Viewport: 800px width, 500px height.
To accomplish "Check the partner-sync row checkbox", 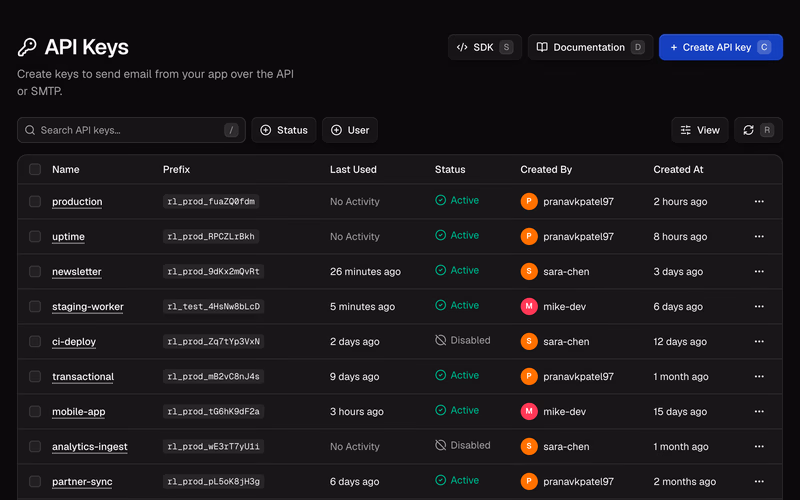I will pos(35,481).
